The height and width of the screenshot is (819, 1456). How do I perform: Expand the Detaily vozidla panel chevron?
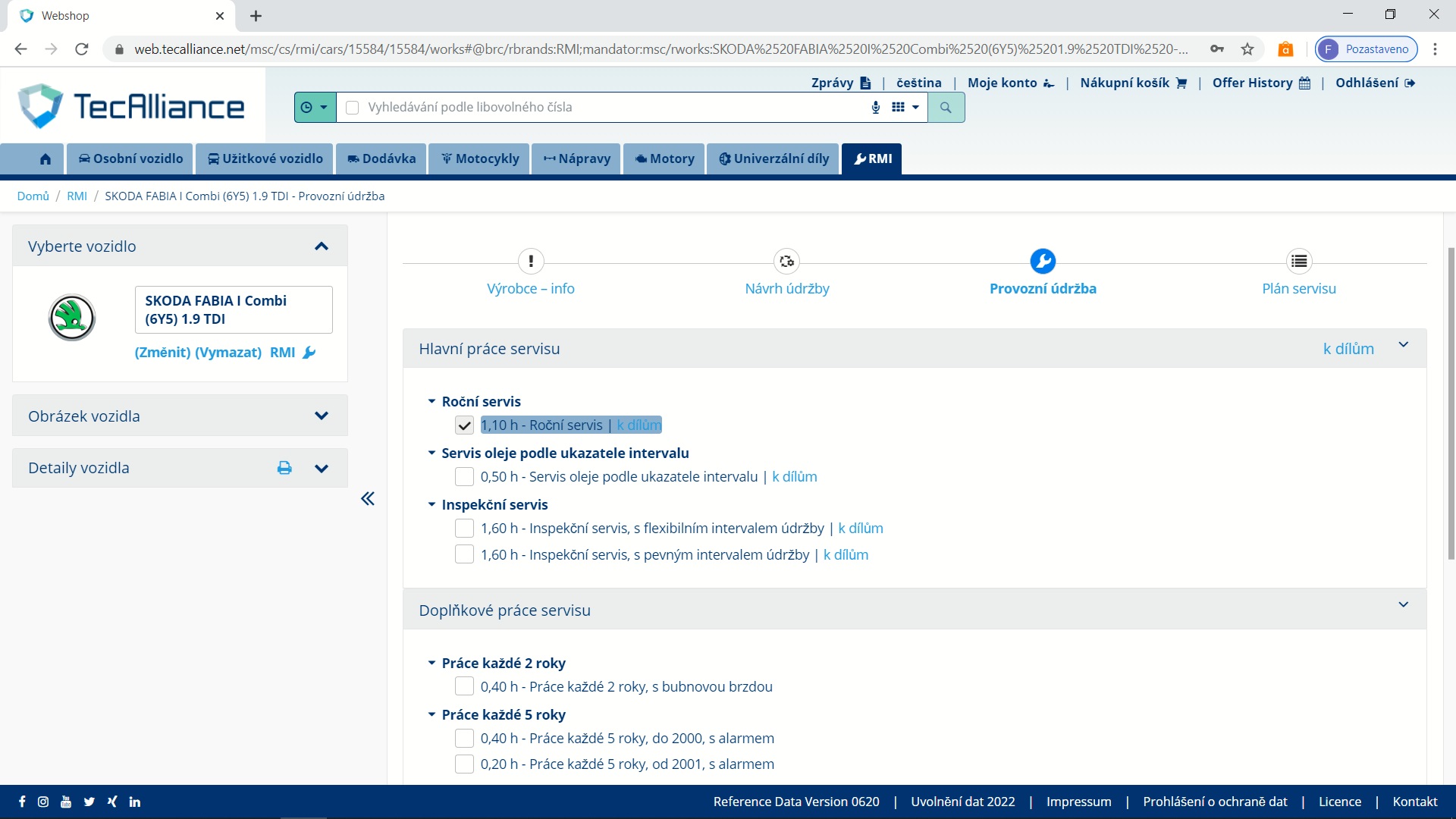322,469
